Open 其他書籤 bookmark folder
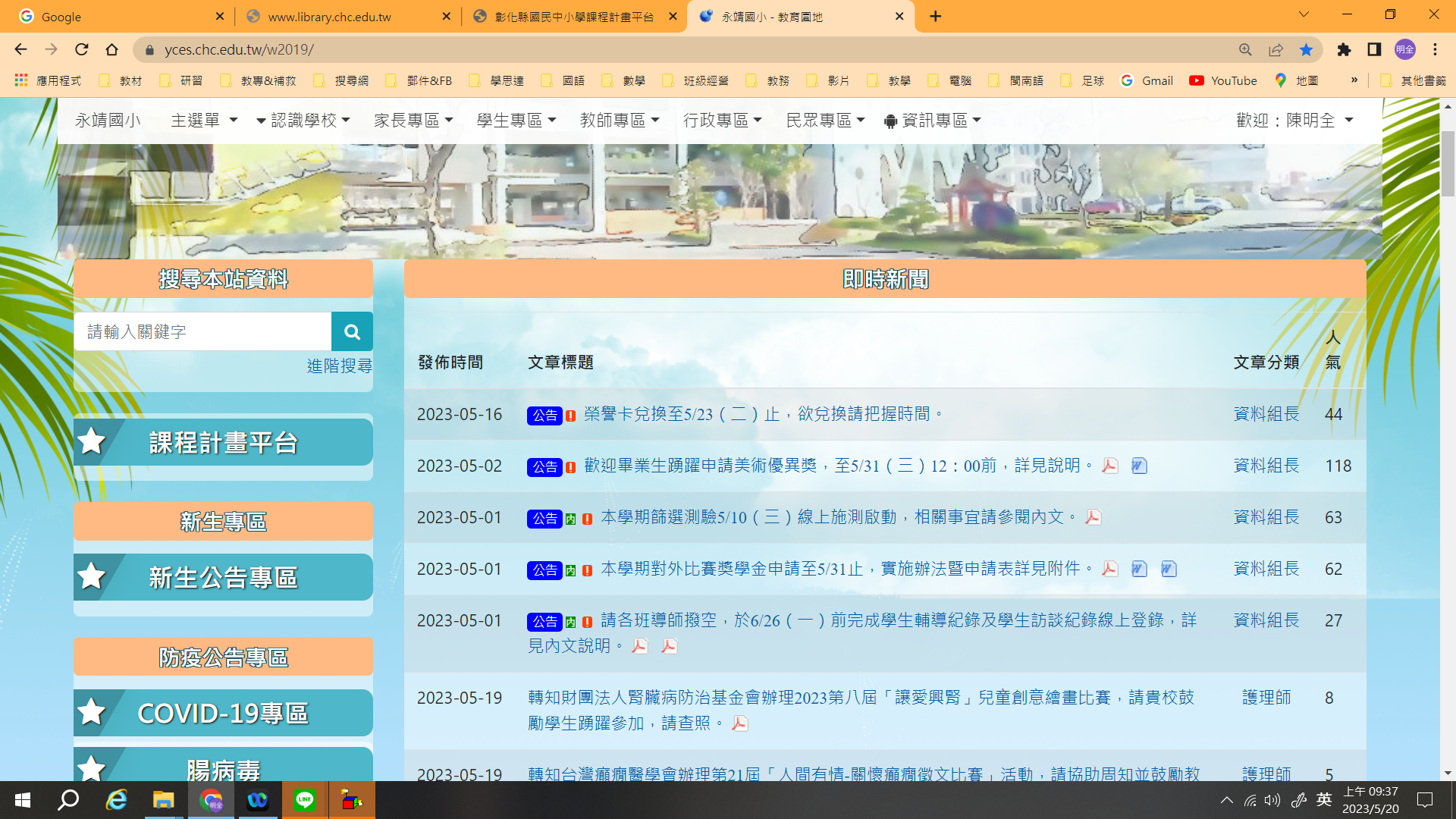Screen dimensions: 1456x819 point(1414,80)
